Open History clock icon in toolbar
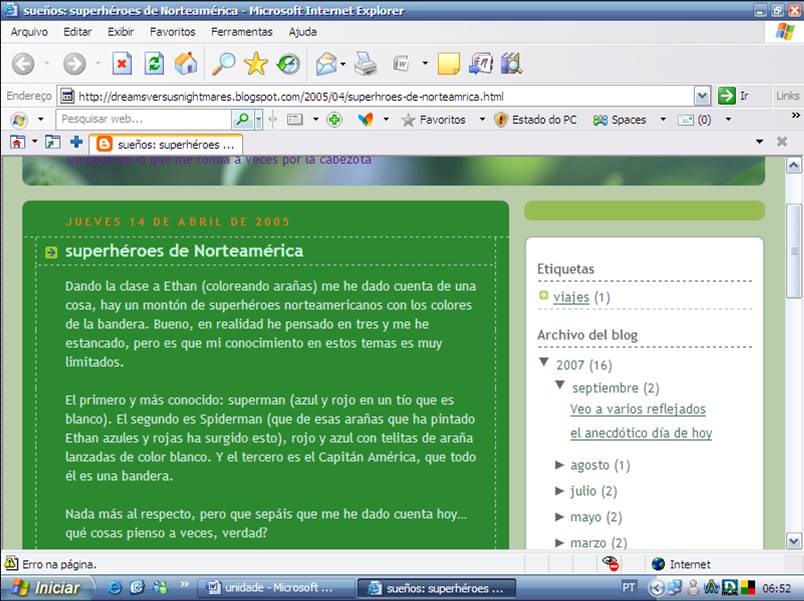The height and width of the screenshot is (601, 804). pyautogui.click(x=288, y=64)
